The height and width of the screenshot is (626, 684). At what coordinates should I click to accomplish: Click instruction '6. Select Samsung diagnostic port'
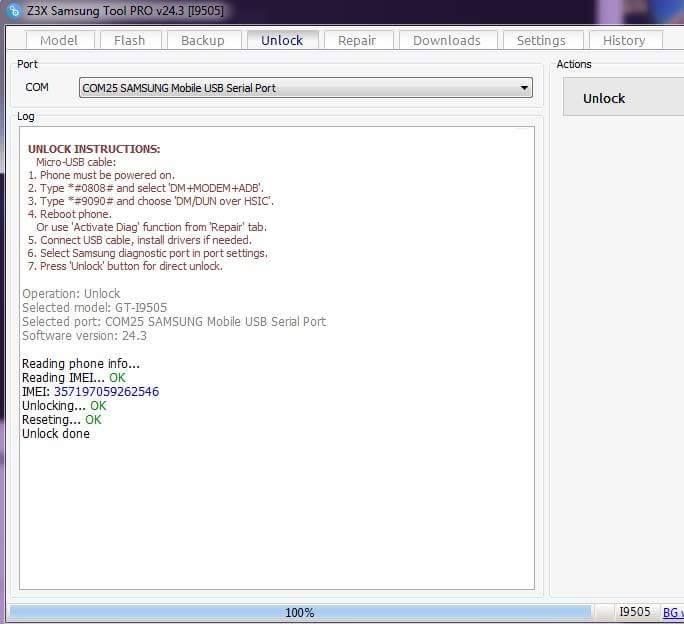[148, 253]
